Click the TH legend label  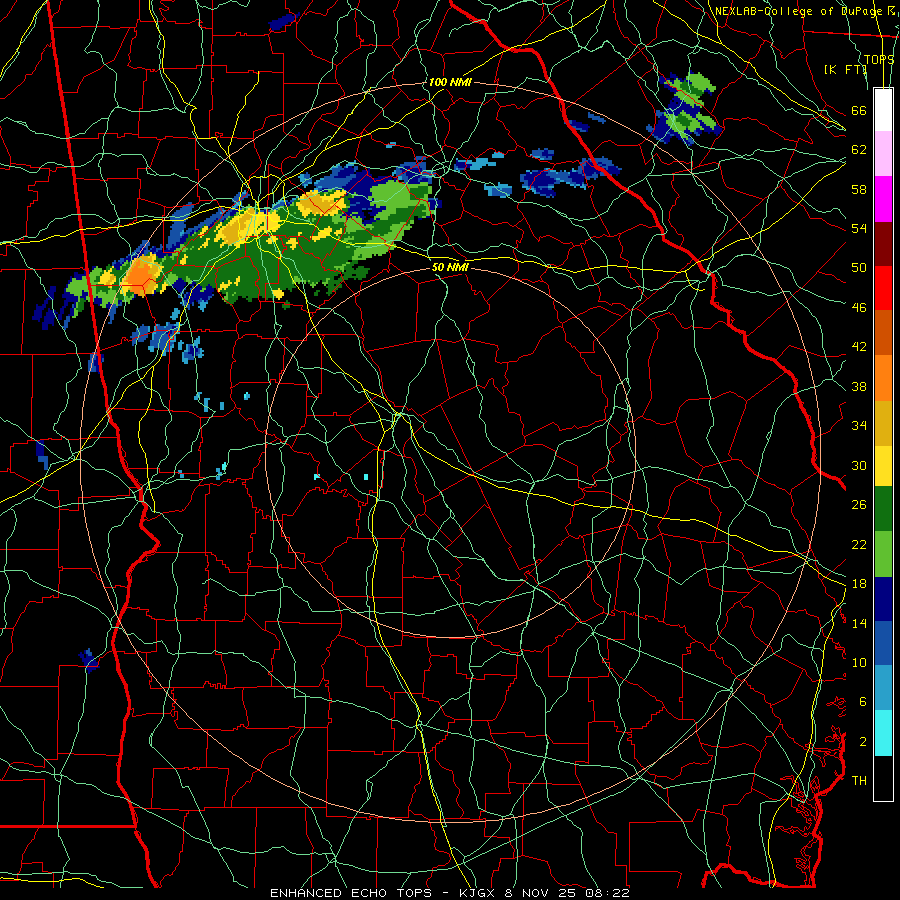[859, 781]
